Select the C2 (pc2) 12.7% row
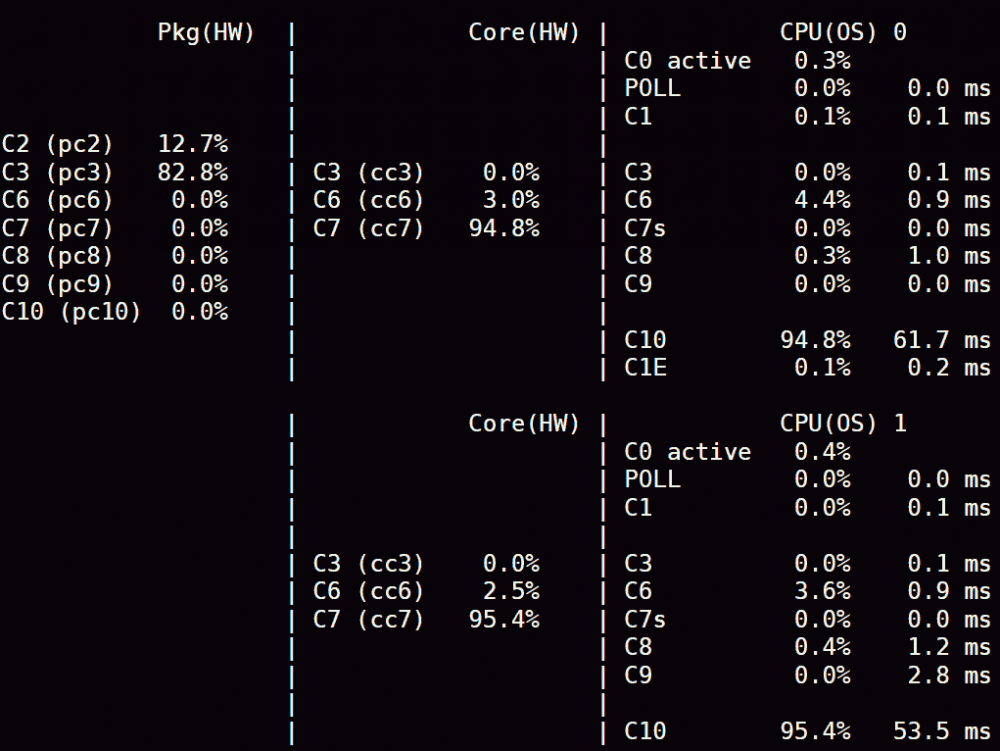This screenshot has width=1000, height=751. pyautogui.click(x=115, y=144)
